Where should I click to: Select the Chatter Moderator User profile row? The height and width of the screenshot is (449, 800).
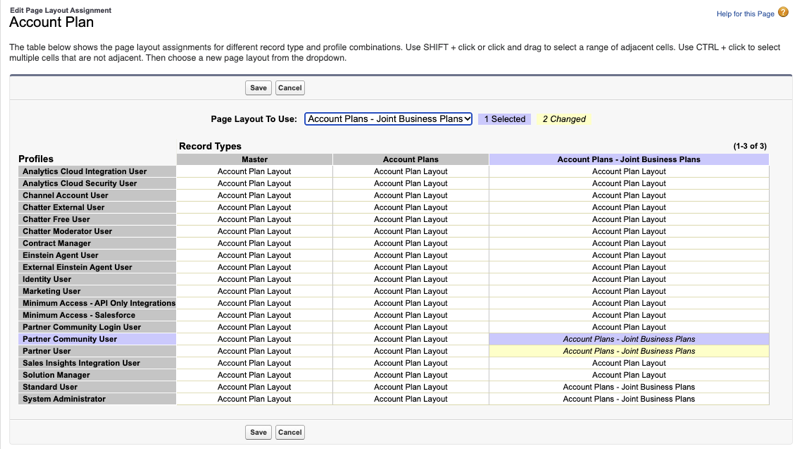click(x=97, y=231)
